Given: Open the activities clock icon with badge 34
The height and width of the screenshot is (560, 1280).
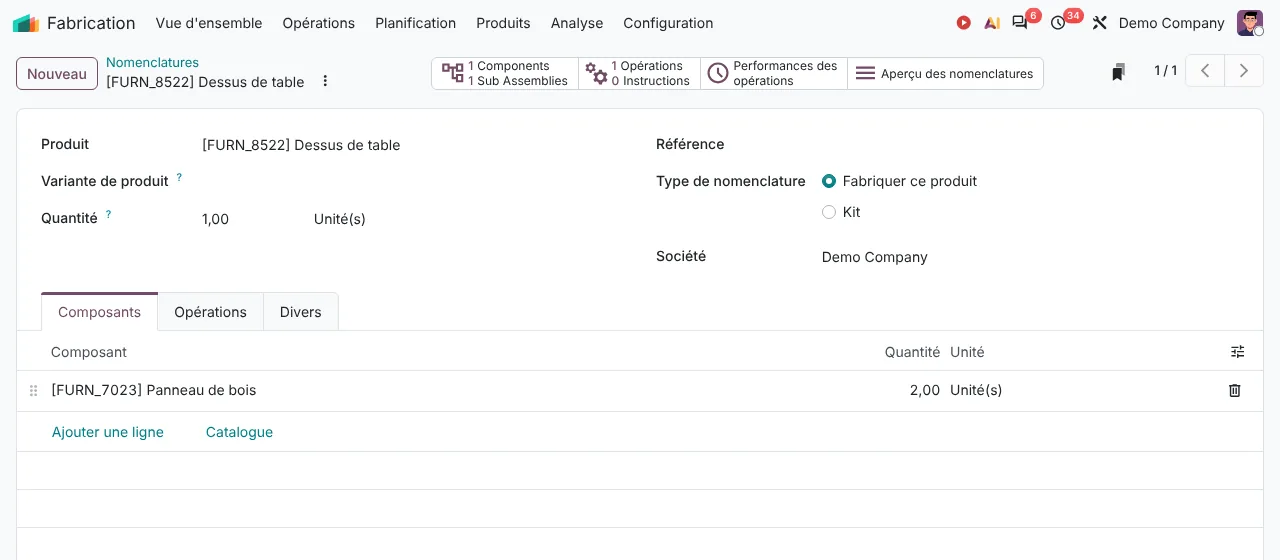Looking at the screenshot, I should (x=1058, y=23).
